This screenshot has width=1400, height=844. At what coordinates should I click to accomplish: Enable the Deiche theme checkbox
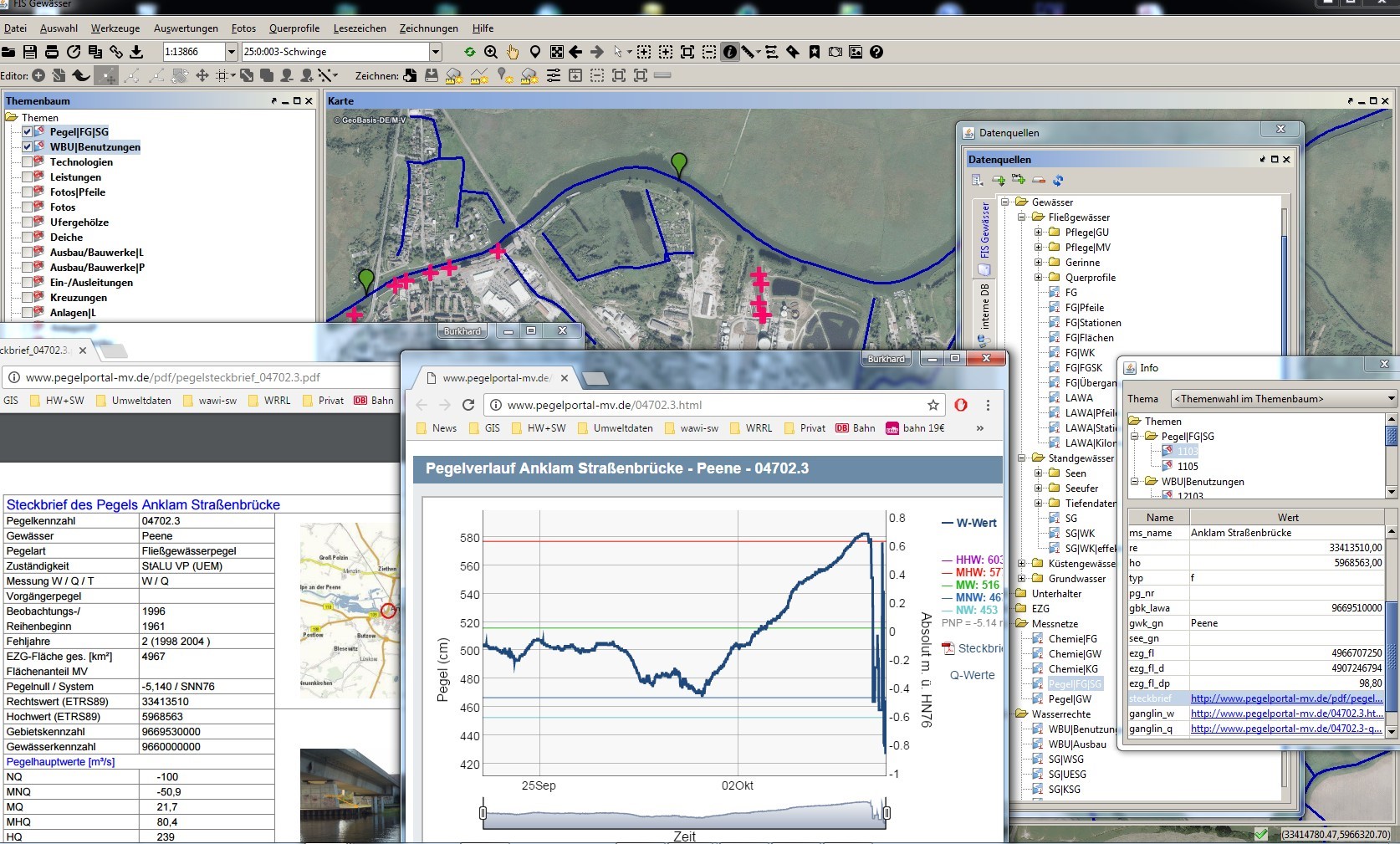(x=28, y=238)
